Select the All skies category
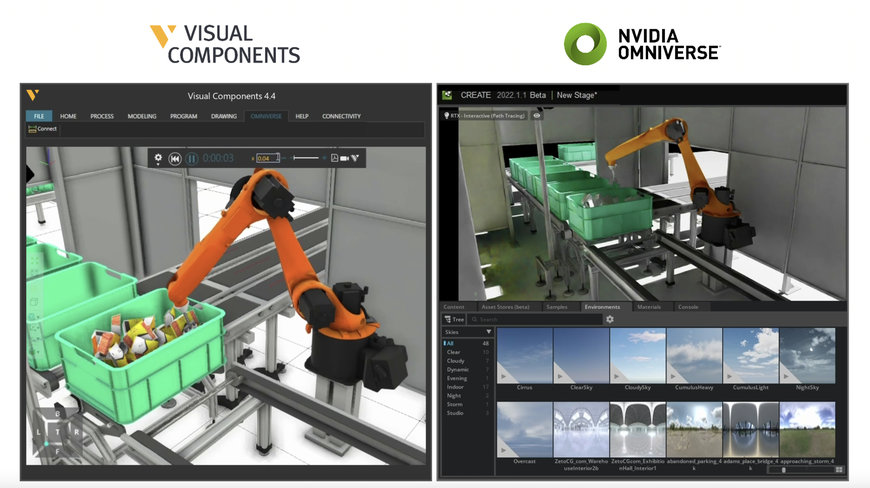The image size is (870, 488). click(467, 343)
